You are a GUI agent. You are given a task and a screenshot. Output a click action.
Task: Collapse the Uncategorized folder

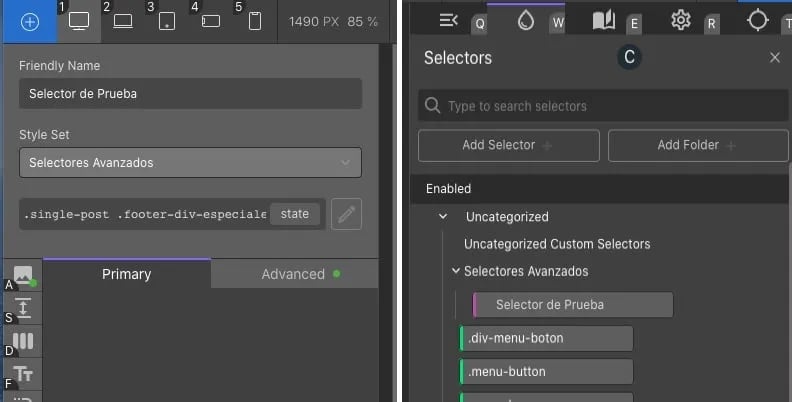point(442,217)
